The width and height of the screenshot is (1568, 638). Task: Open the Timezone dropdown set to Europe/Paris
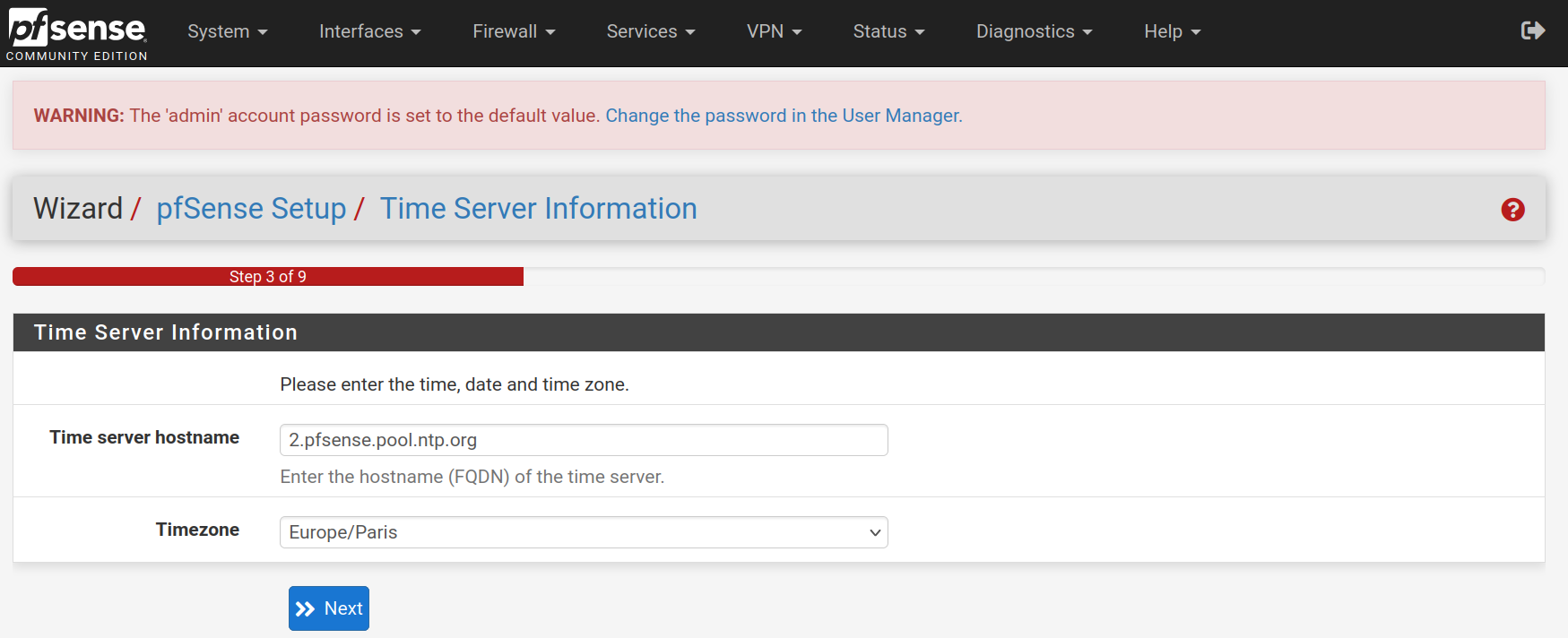(x=584, y=532)
